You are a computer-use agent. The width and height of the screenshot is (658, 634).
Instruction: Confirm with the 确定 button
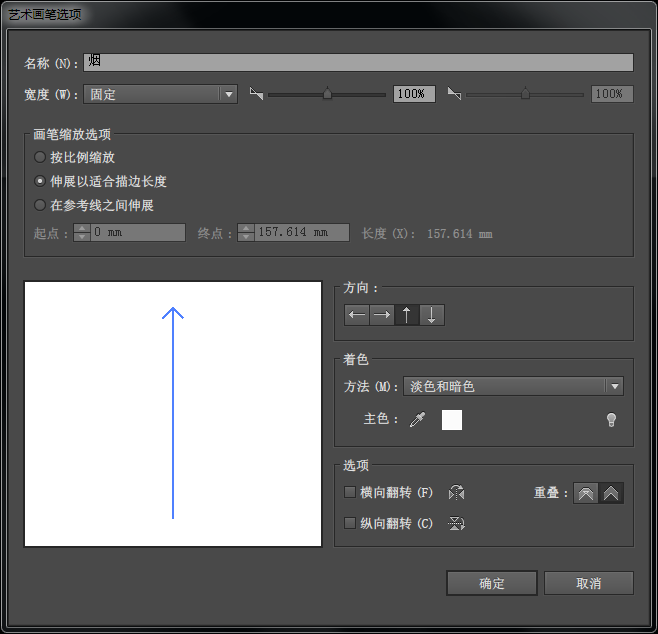(x=492, y=583)
